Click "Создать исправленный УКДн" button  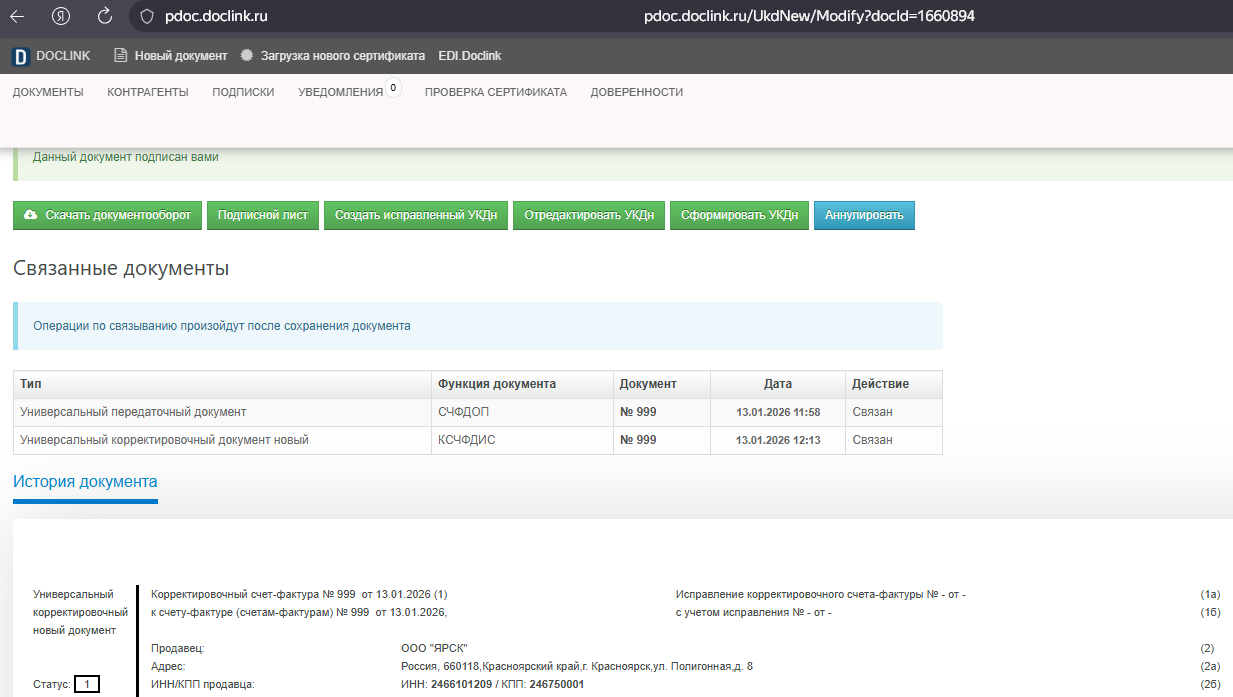point(416,215)
